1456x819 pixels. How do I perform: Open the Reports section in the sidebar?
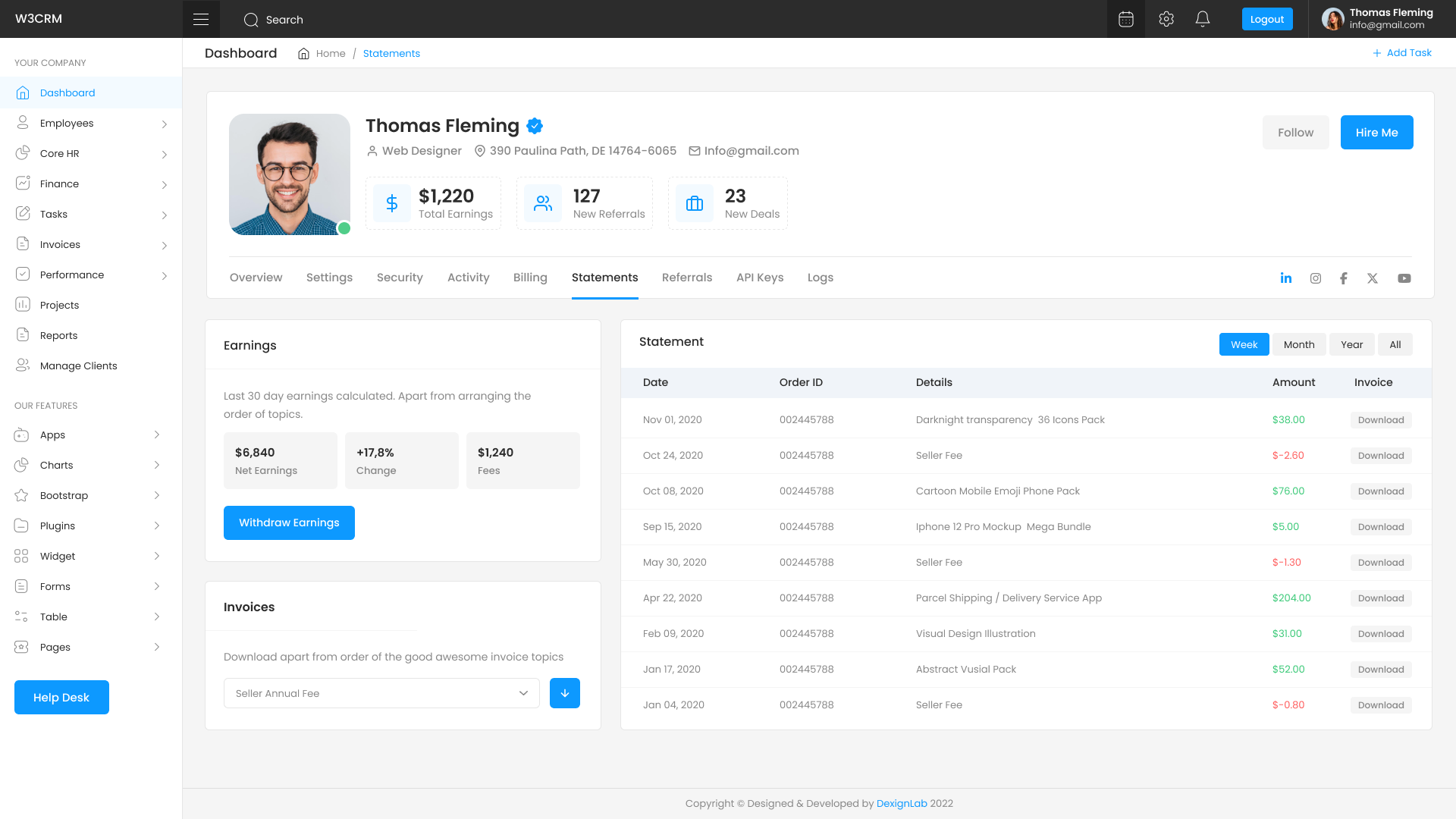(x=23, y=335)
